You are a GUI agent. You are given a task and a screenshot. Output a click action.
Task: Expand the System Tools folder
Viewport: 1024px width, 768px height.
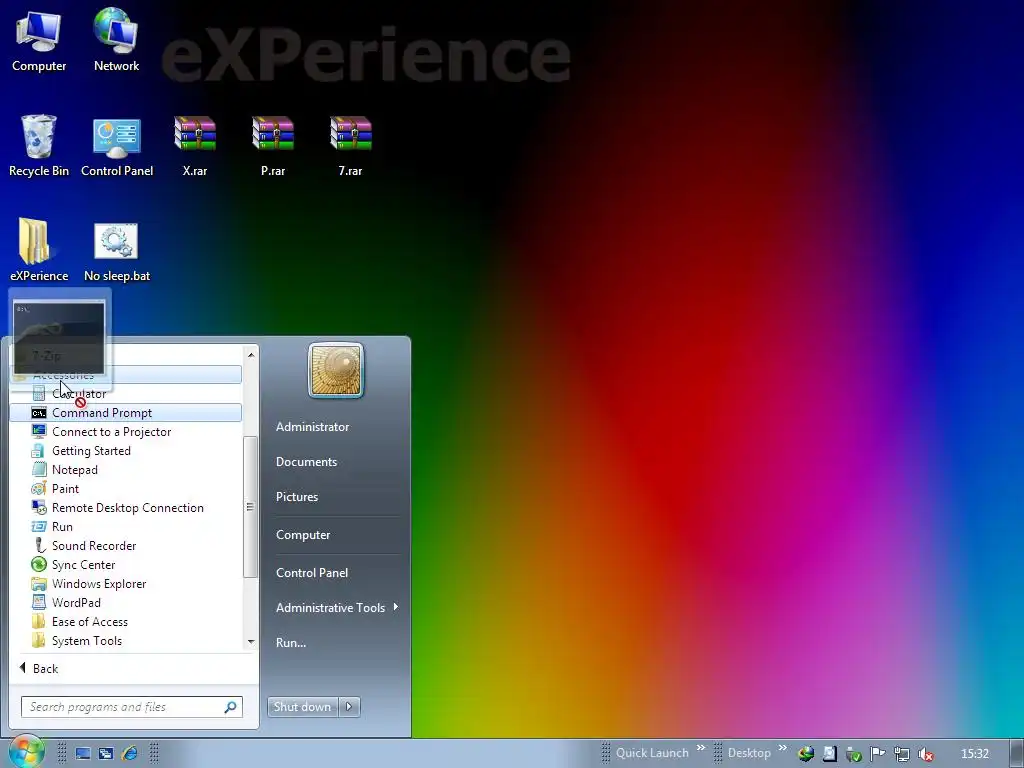[125, 640]
